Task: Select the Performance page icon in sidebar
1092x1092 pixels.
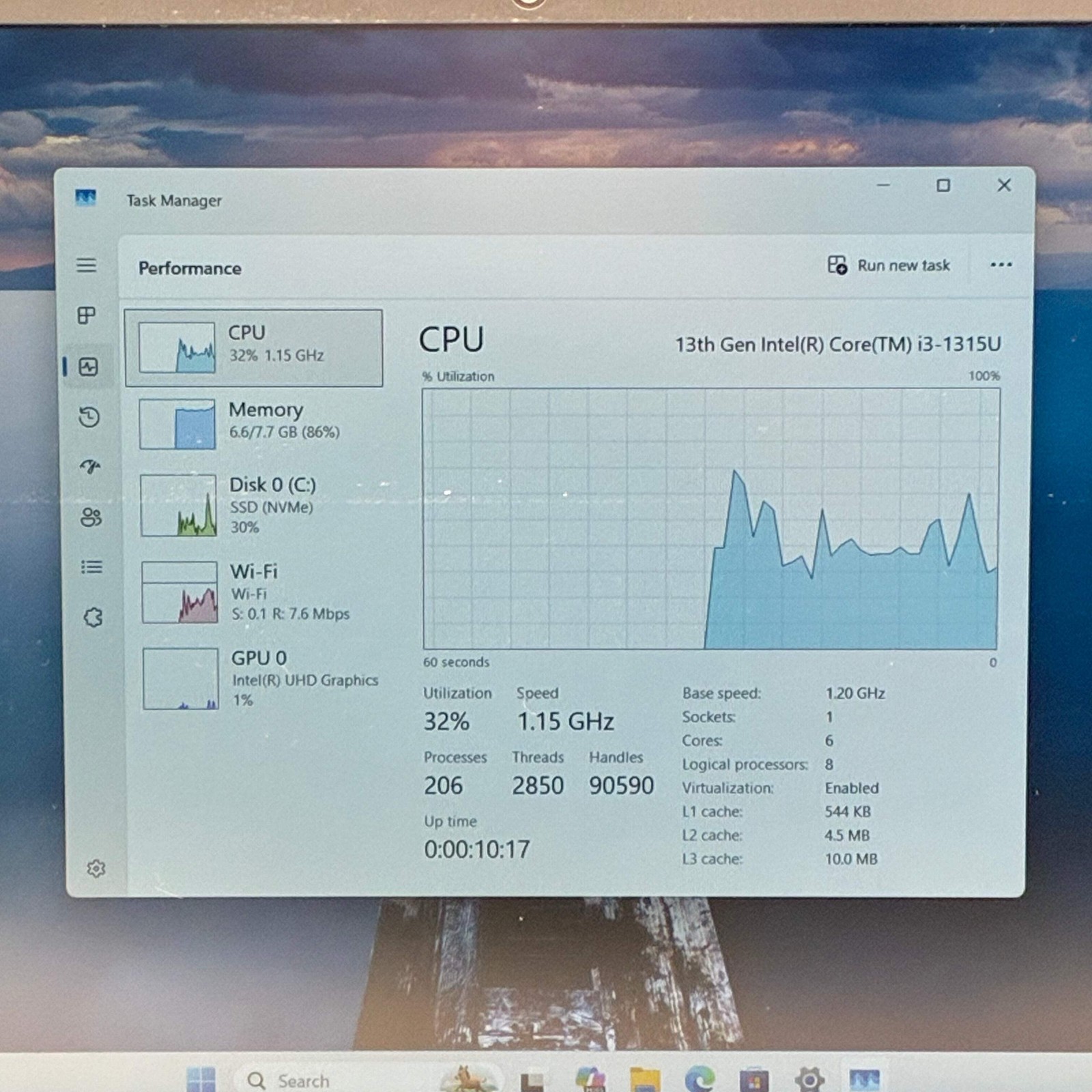Action: (x=88, y=367)
